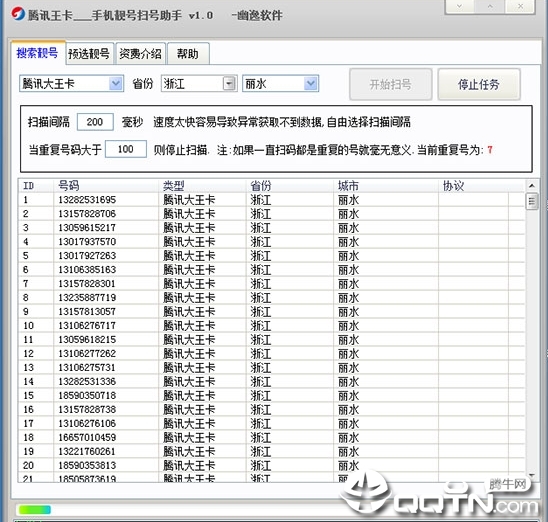The width and height of the screenshot is (548, 522).
Task: Sort by the 号码 column header
Action: [106, 186]
